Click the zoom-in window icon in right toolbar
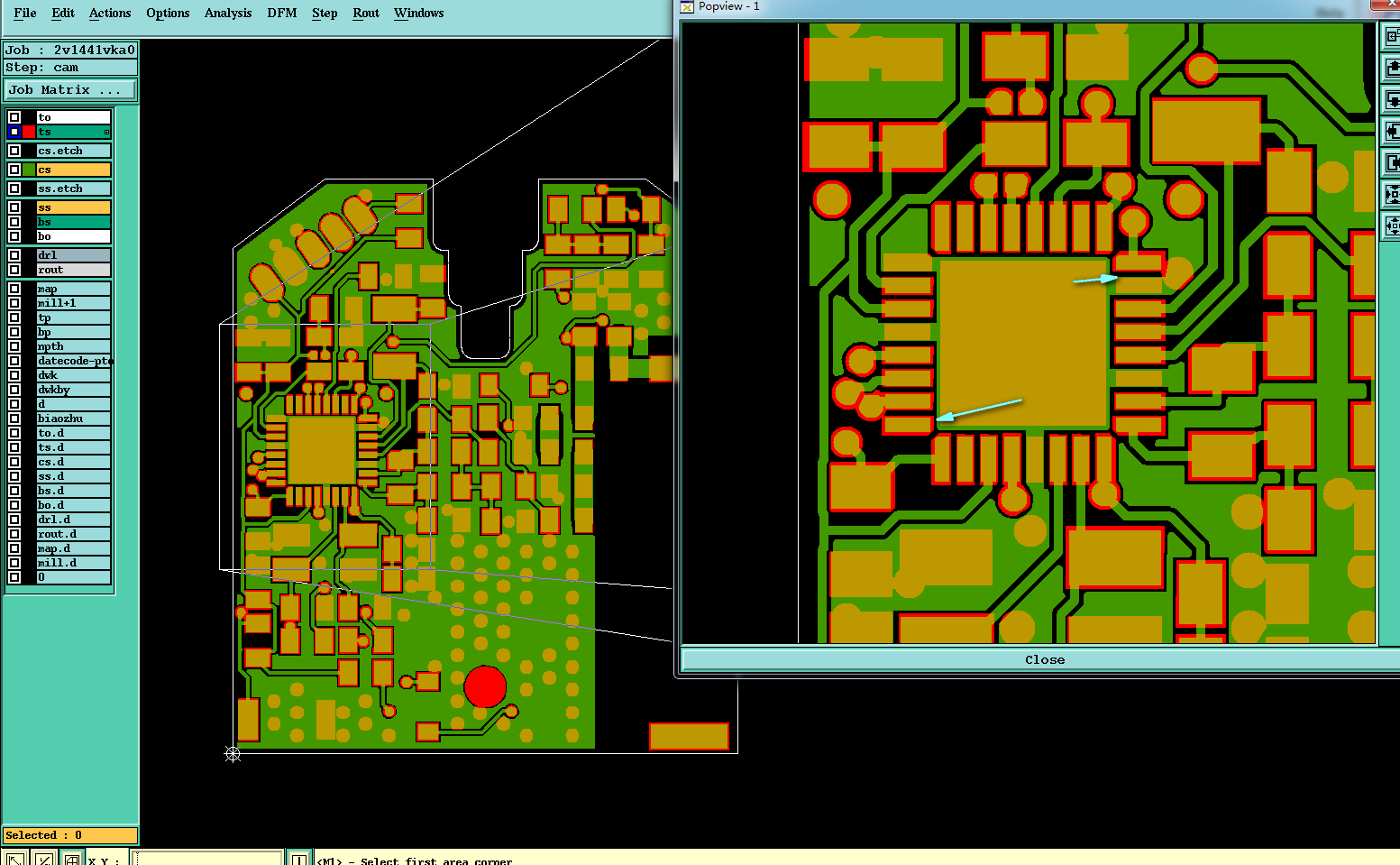Screen dimensions: 1400x865 (1392, 36)
